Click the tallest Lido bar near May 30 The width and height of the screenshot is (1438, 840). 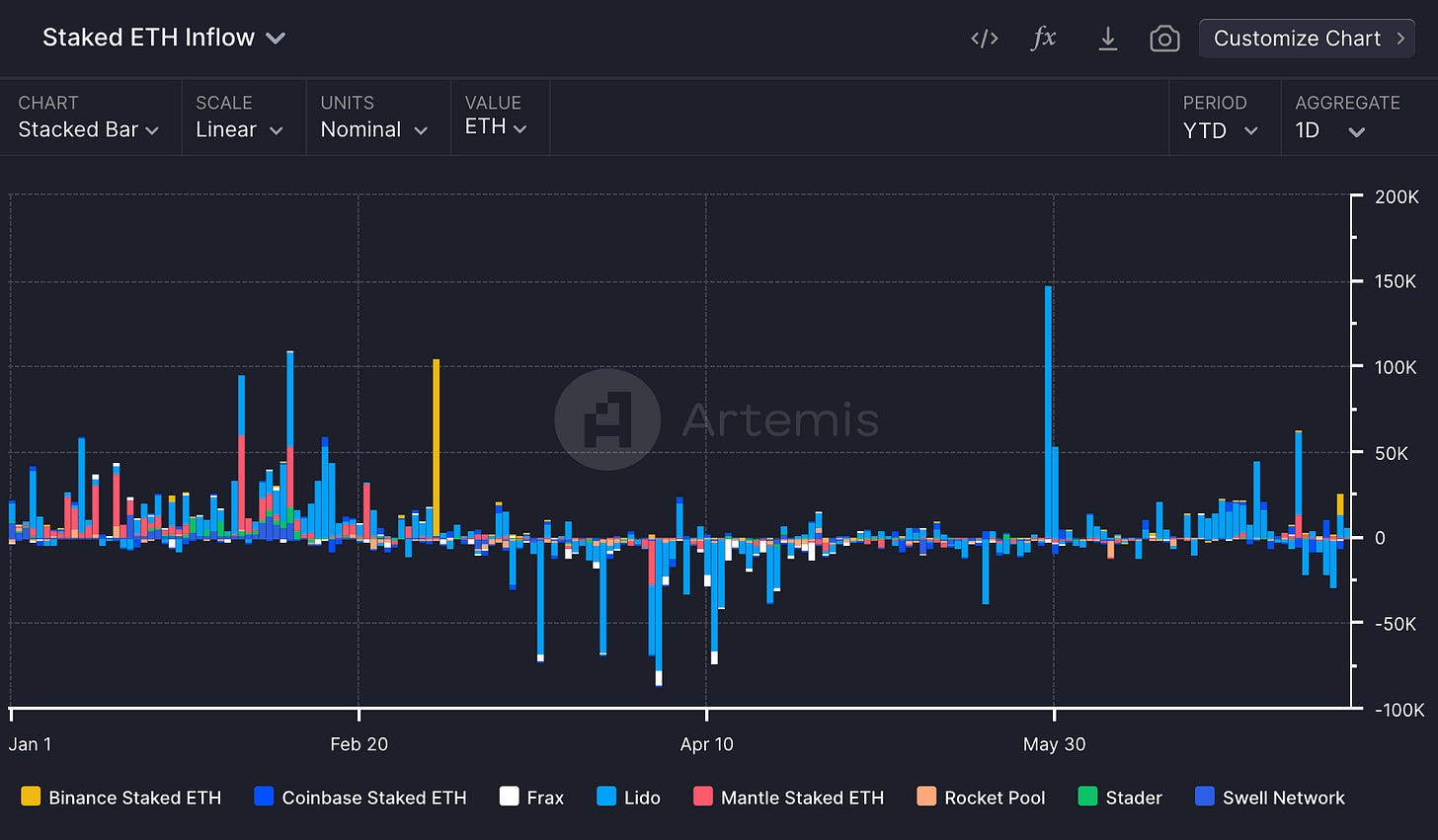pyautogui.click(x=1048, y=412)
